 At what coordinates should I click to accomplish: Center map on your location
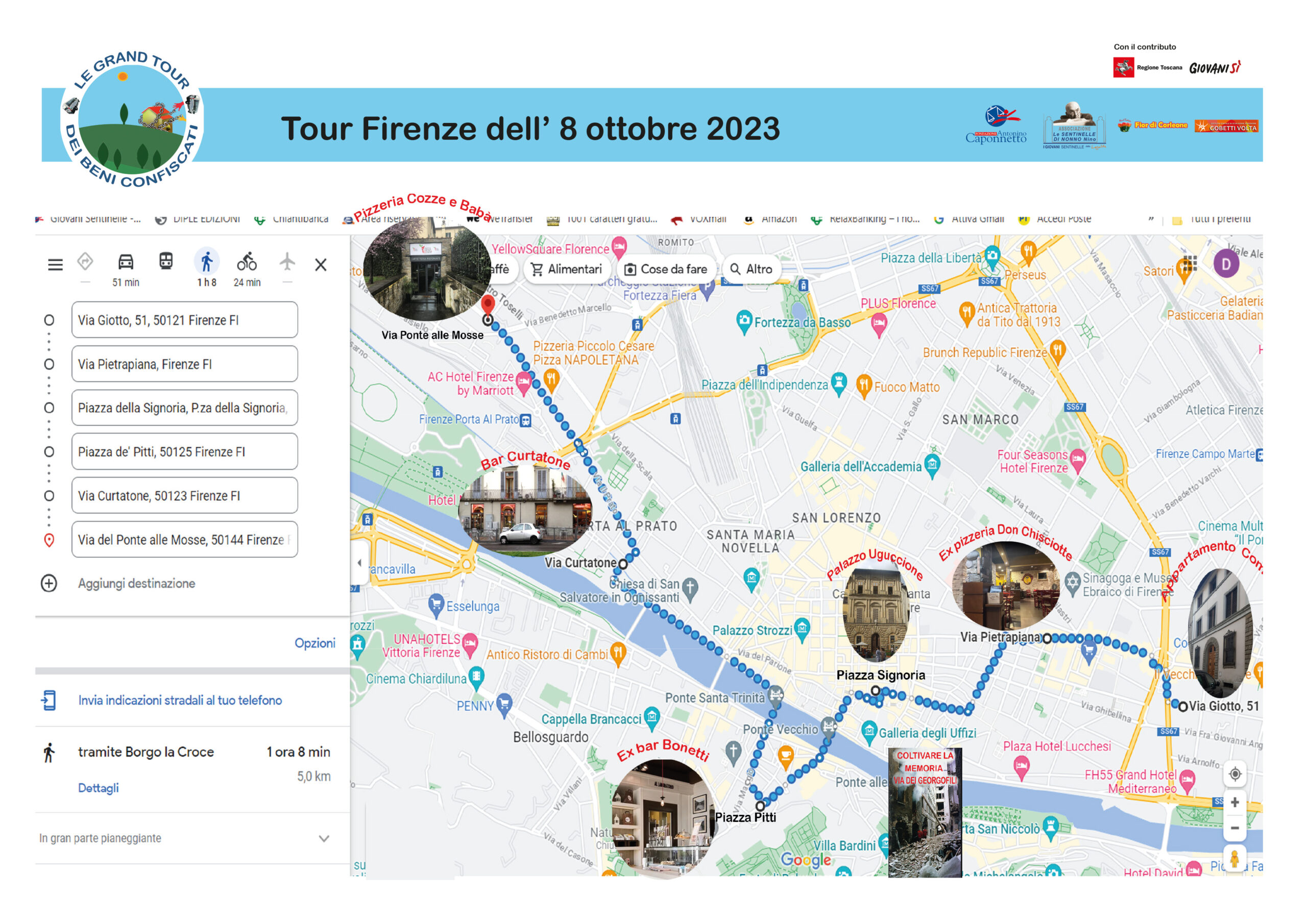pyautogui.click(x=1235, y=774)
